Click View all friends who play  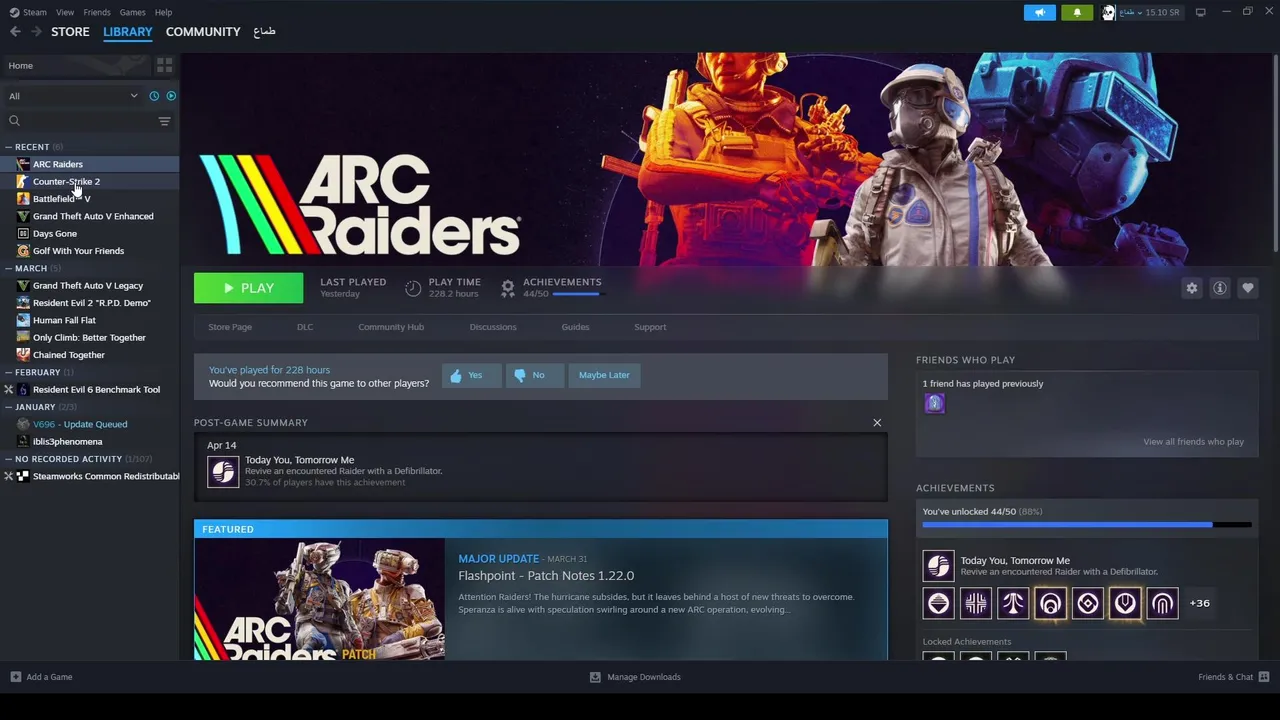tap(1194, 442)
